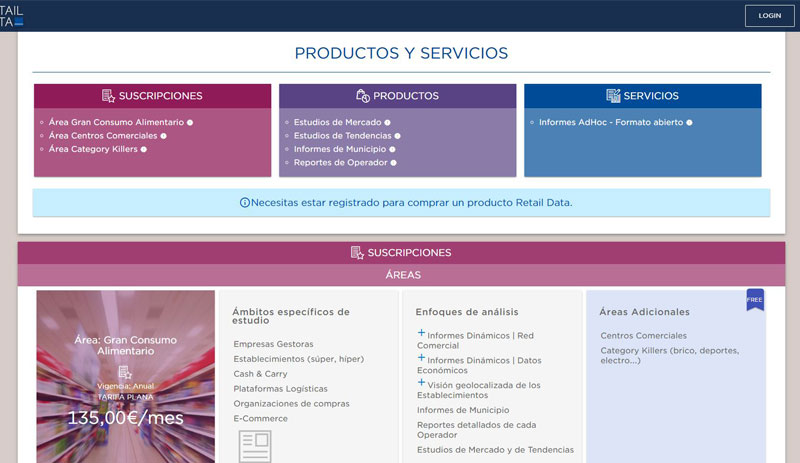Open the Retail Data logo in the header
The image size is (800, 463).
pyautogui.click(x=12, y=16)
